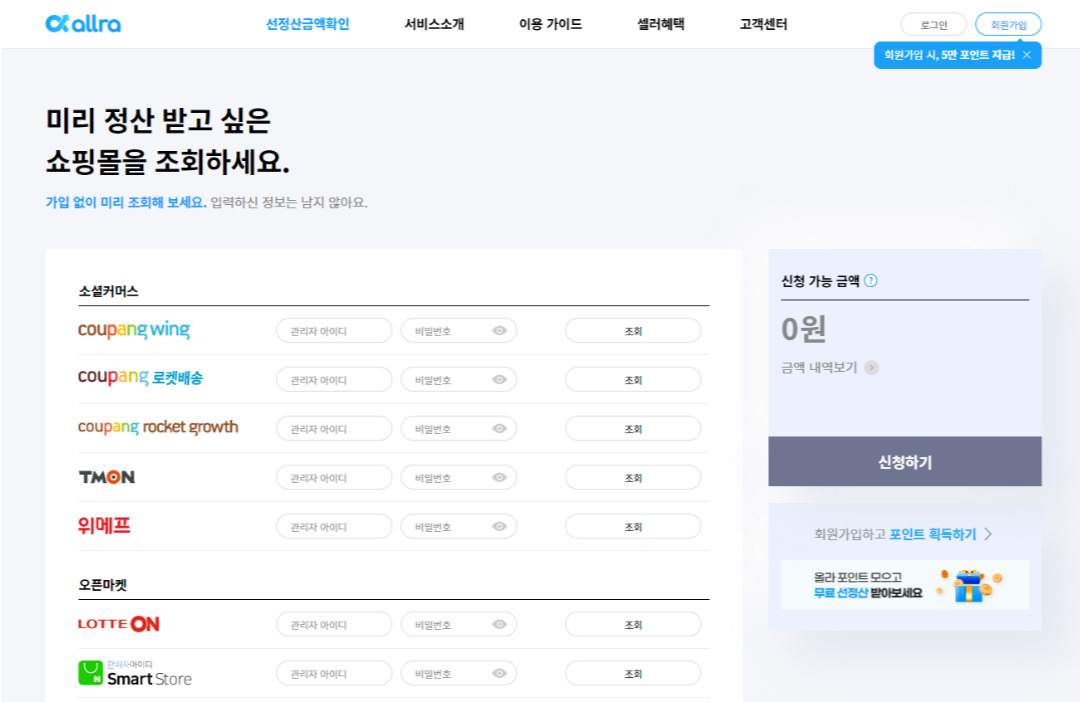Viewport: 1080px width, 702px height.
Task: Click the 회원가입 button
Action: tap(1008, 25)
